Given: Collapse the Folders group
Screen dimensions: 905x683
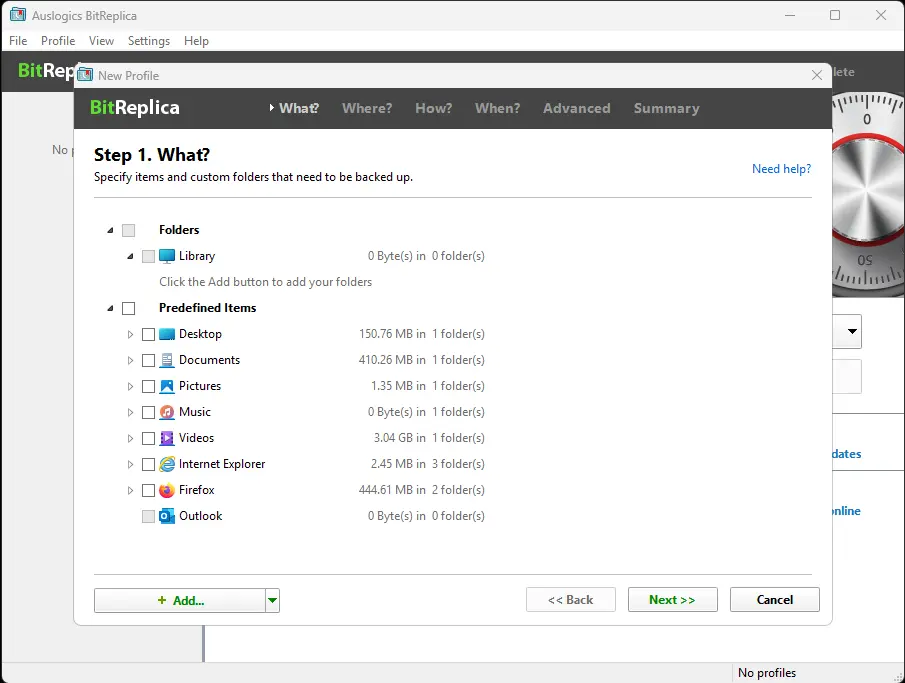Looking at the screenshot, I should 110,230.
